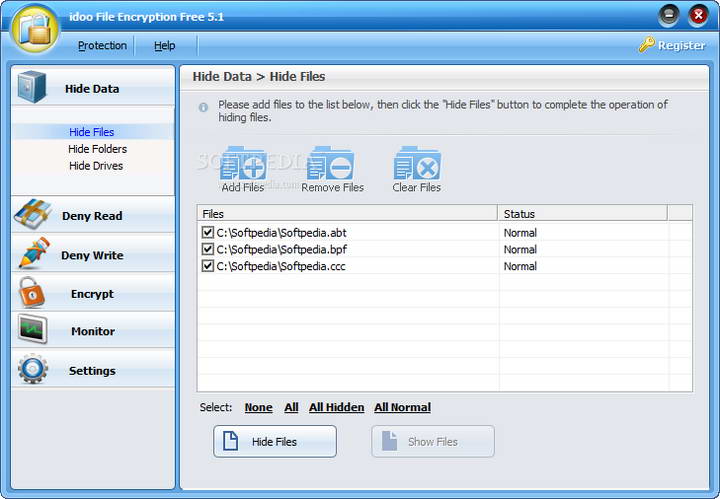Uncheck Softpedia.bpf file checkbox
Image resolution: width=720 pixels, height=499 pixels.
point(208,249)
